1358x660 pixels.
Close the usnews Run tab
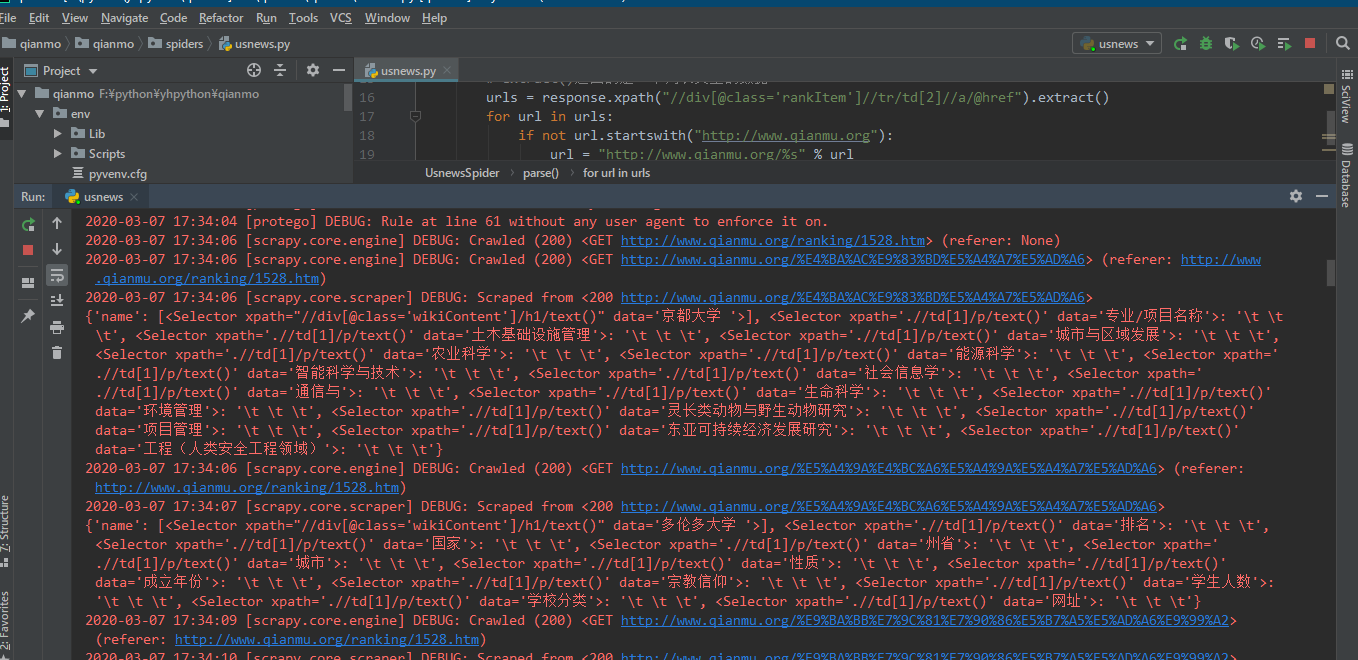click(x=135, y=198)
